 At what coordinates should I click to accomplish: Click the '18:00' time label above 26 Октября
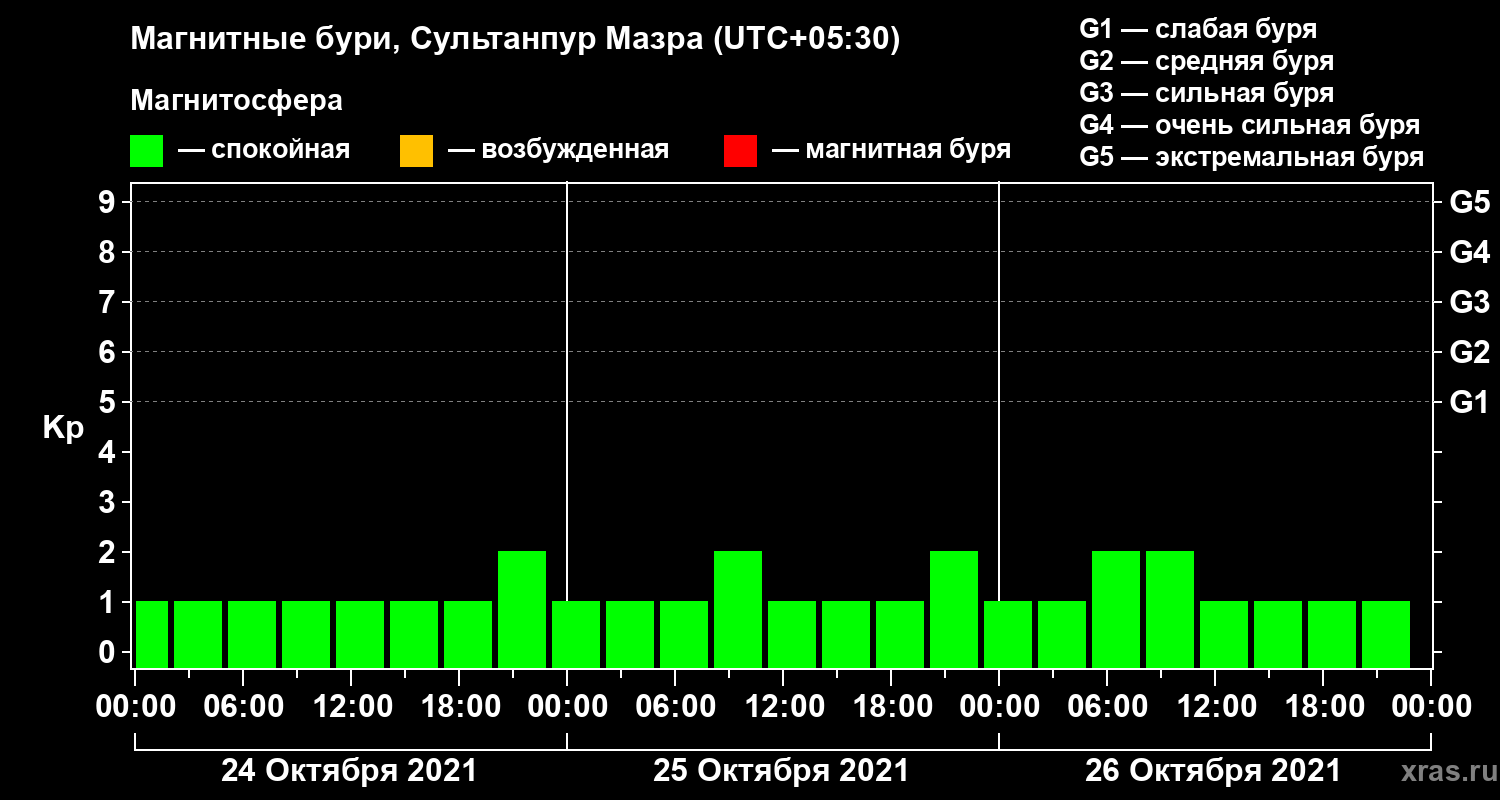[1323, 706]
